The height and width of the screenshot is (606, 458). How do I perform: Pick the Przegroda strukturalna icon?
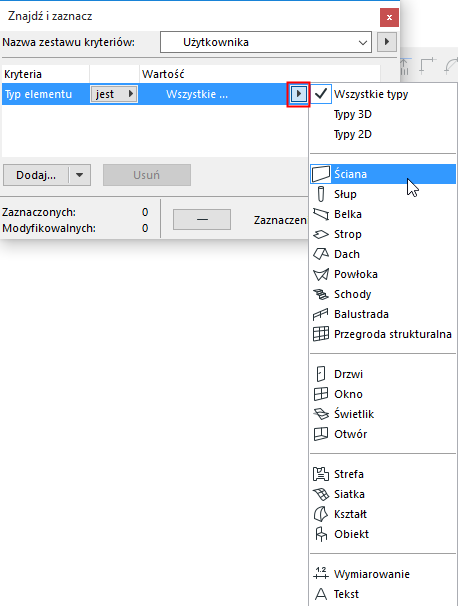tap(321, 334)
